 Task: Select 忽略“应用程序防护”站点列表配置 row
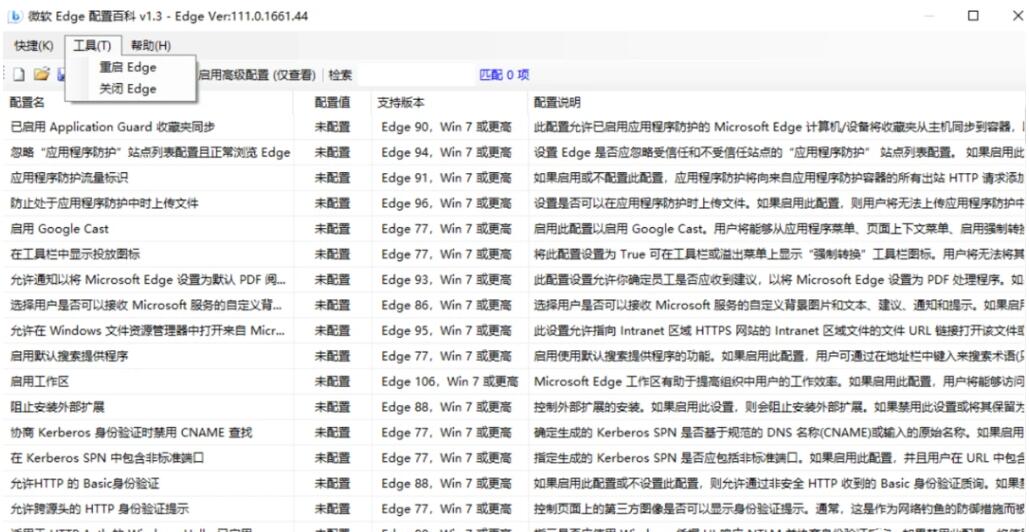514,153
